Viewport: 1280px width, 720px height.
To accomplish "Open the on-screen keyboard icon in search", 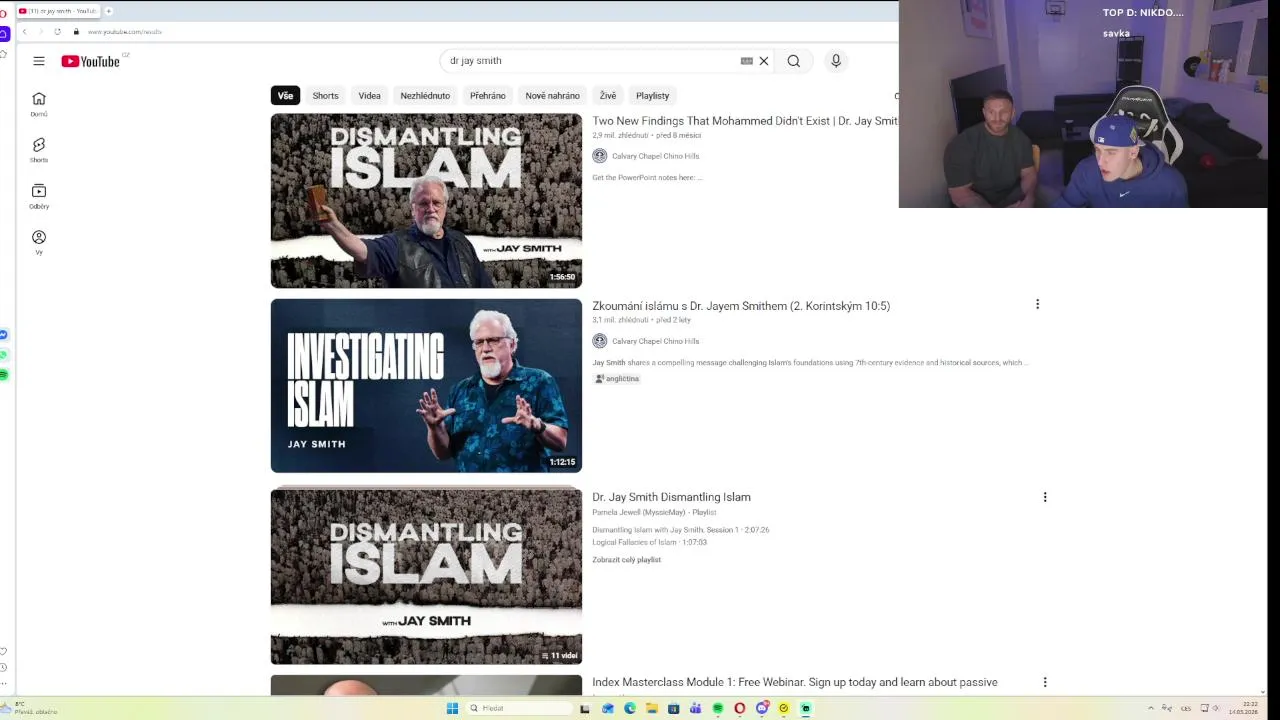I will click(746, 61).
